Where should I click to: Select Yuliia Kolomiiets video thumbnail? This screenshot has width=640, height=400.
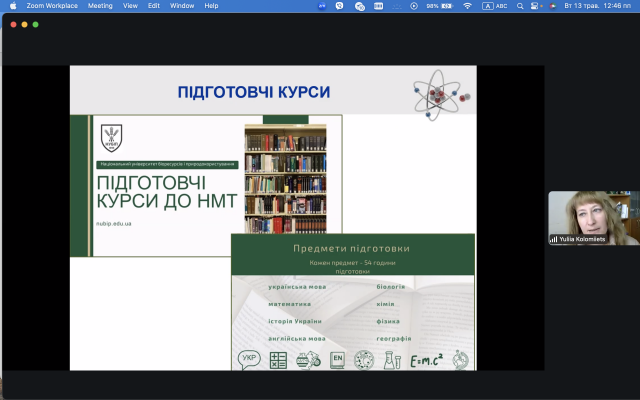pos(593,218)
